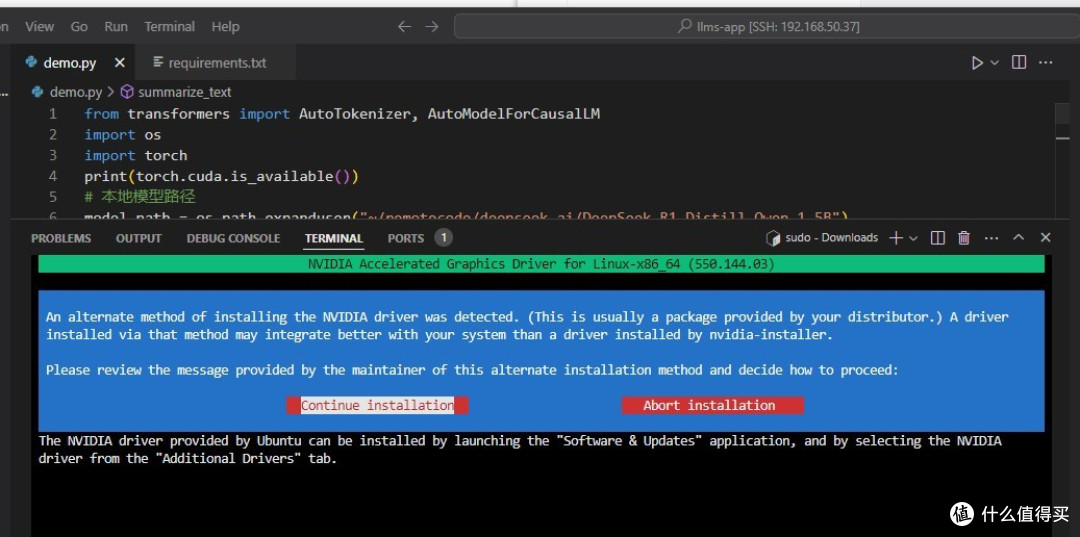The width and height of the screenshot is (1080, 537).
Task: Go forward with the right arrow
Action: [x=432, y=27]
